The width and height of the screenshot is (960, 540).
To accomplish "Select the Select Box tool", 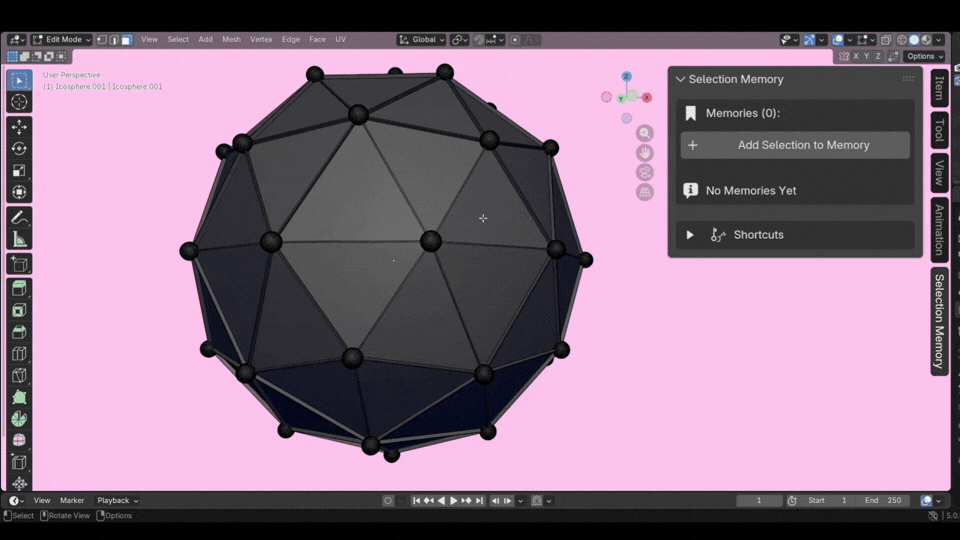I will [19, 80].
